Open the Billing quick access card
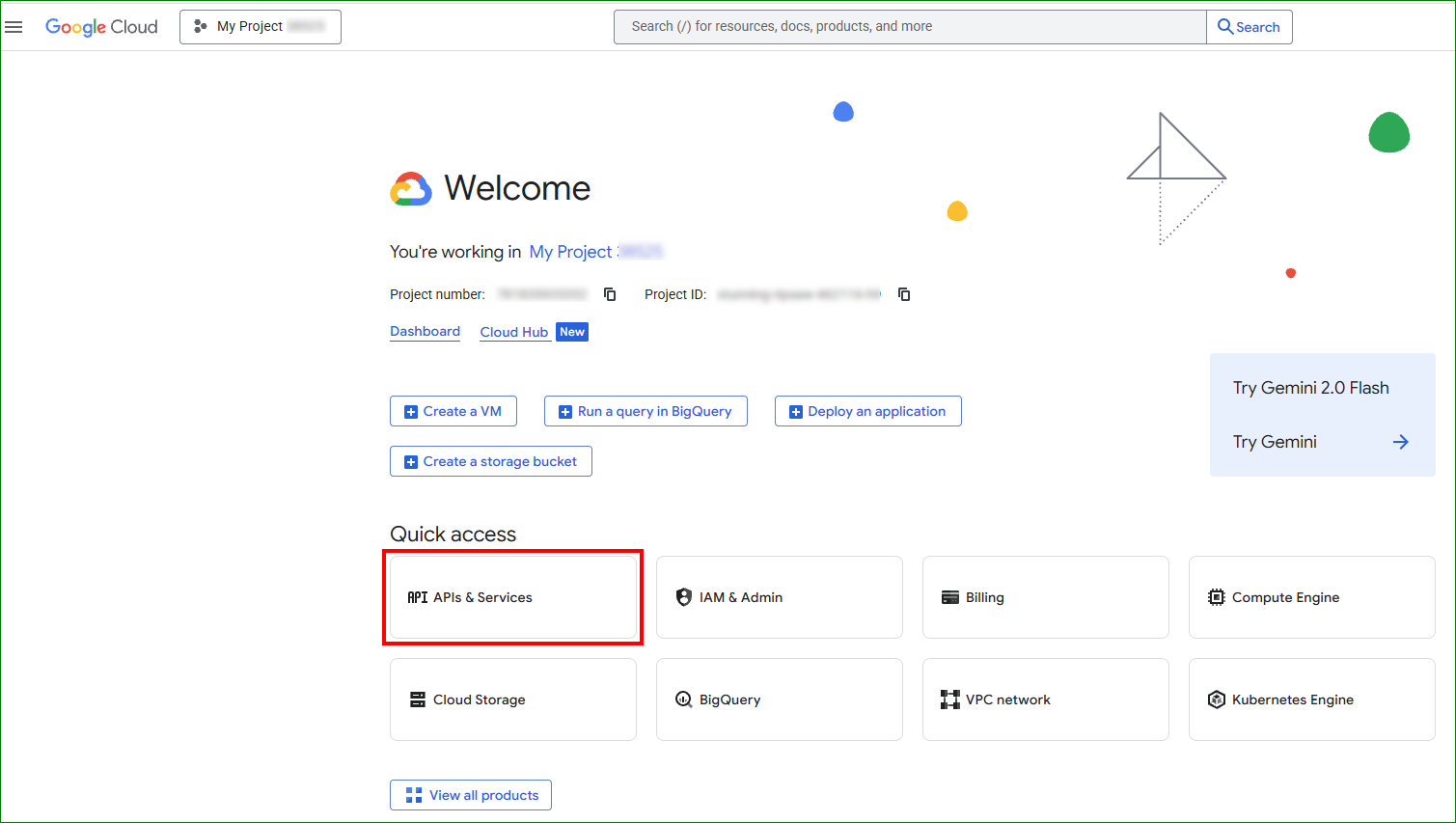This screenshot has height=823, width=1456. click(x=1045, y=597)
